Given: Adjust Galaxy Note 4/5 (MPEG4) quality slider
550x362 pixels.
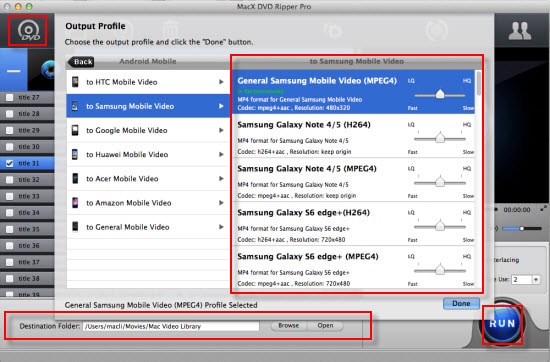Looking at the screenshot, I should tap(440, 182).
